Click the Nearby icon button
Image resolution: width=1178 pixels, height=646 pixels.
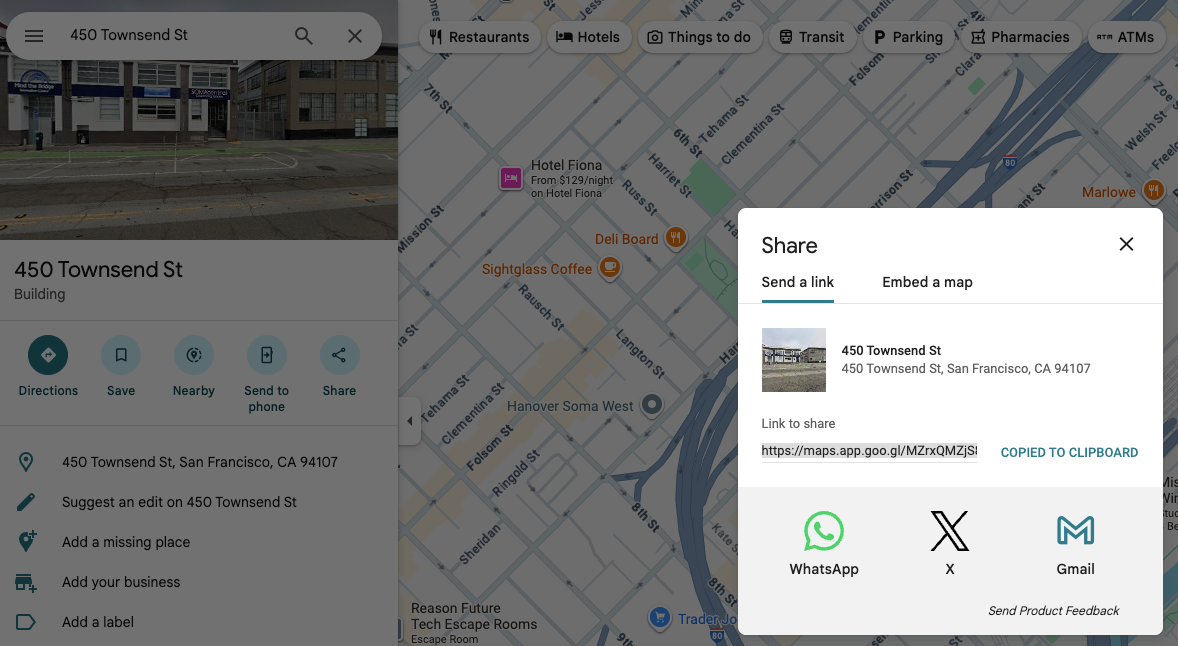click(x=194, y=355)
